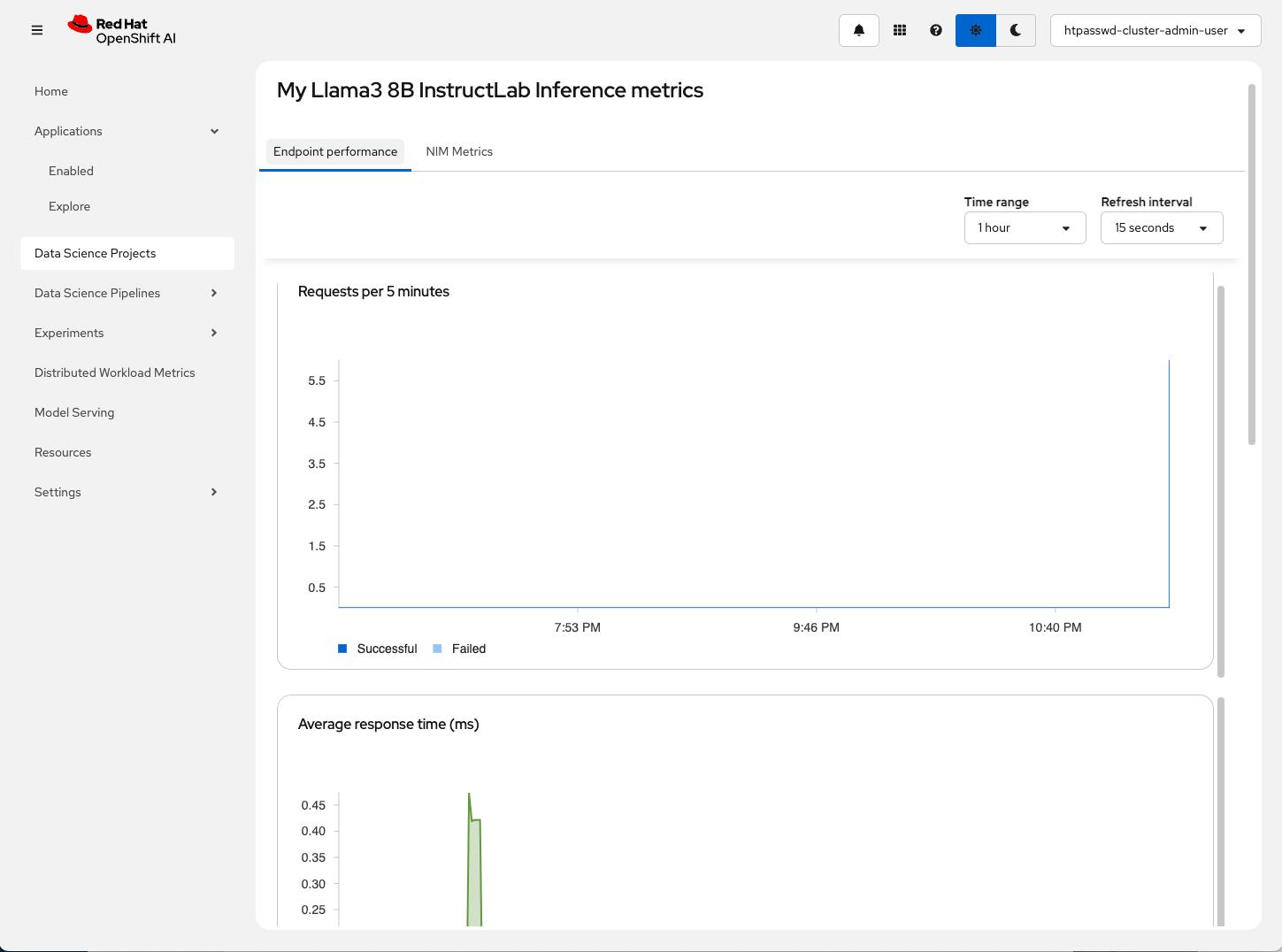Switch to dark theme with moon icon
The width and height of the screenshot is (1282, 952).
point(1016,30)
